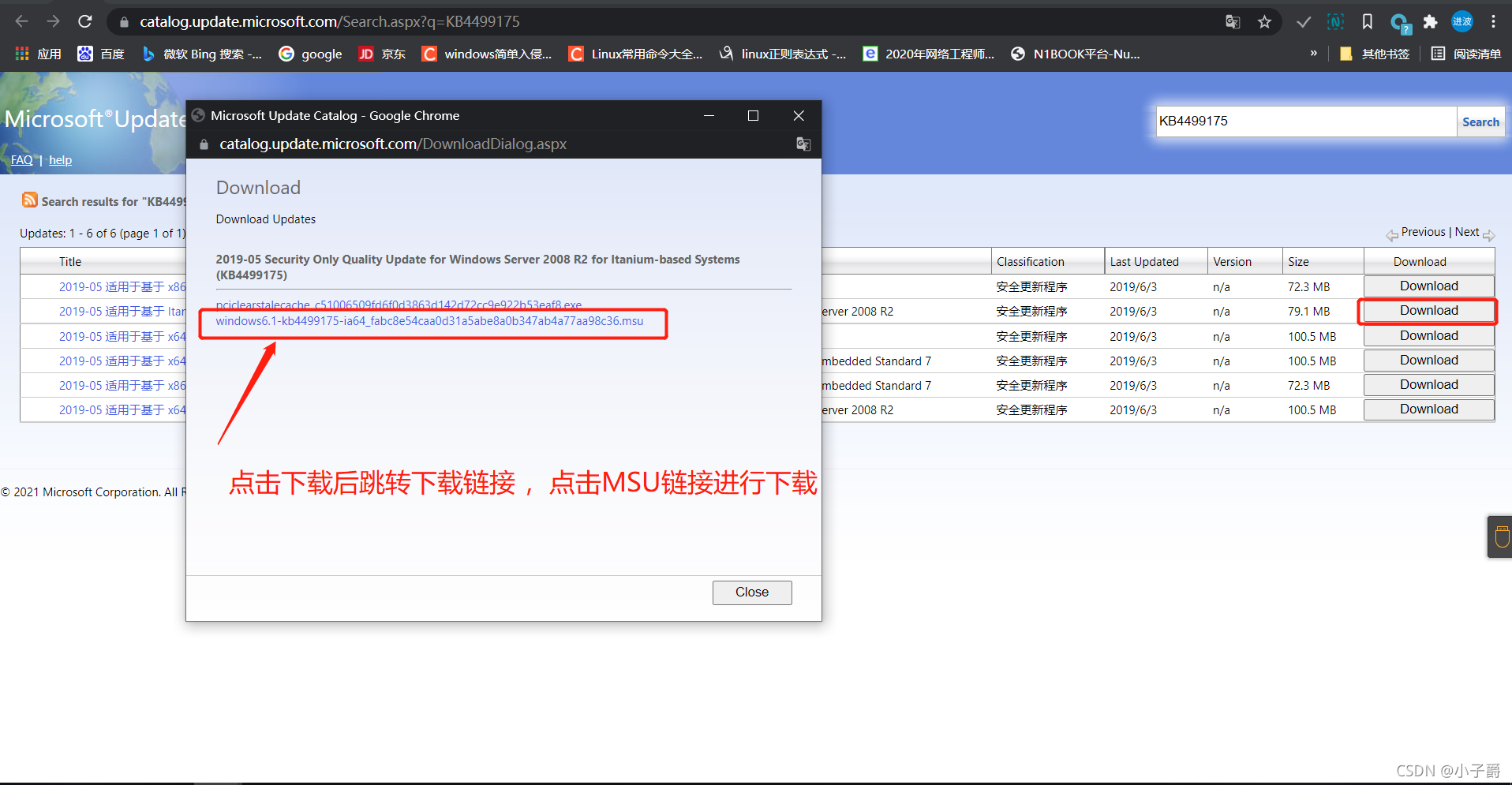Open the google bookmark
The image size is (1512, 785).
(310, 54)
